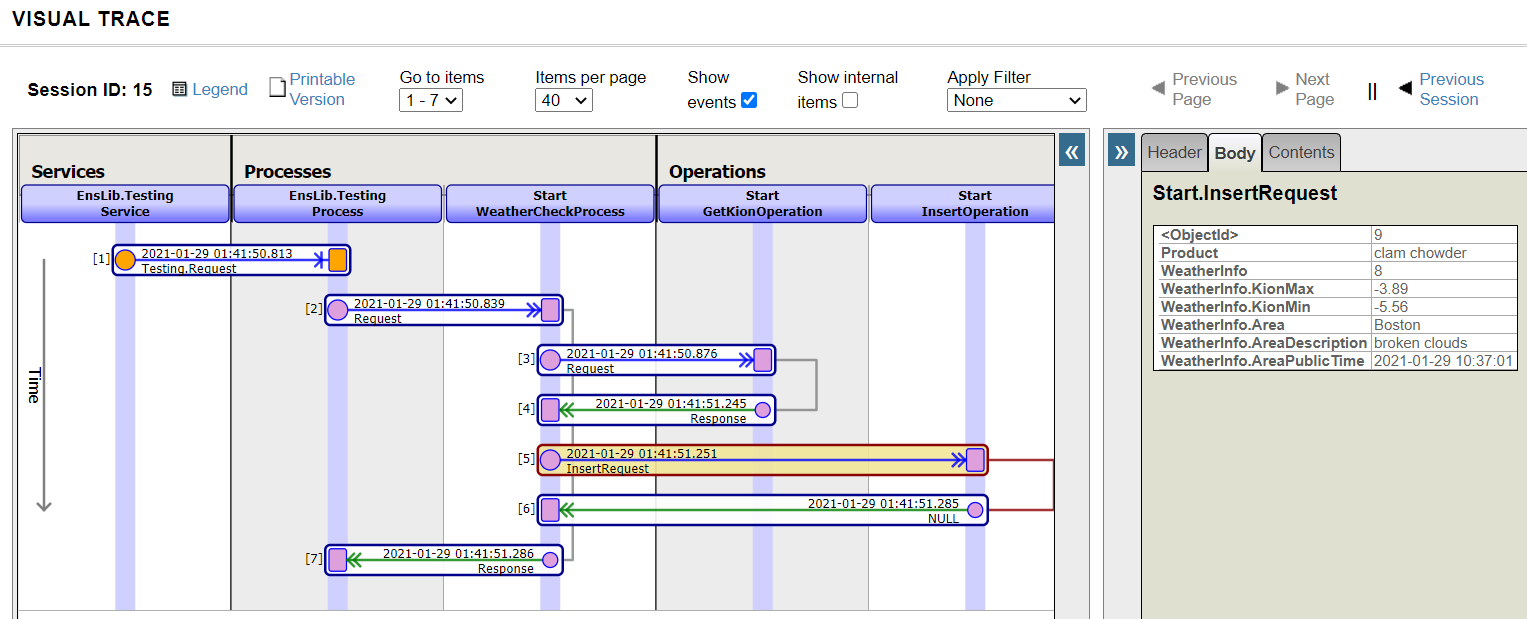Toggle the Show events checkbox
This screenshot has height=619, width=1527.
[x=749, y=100]
